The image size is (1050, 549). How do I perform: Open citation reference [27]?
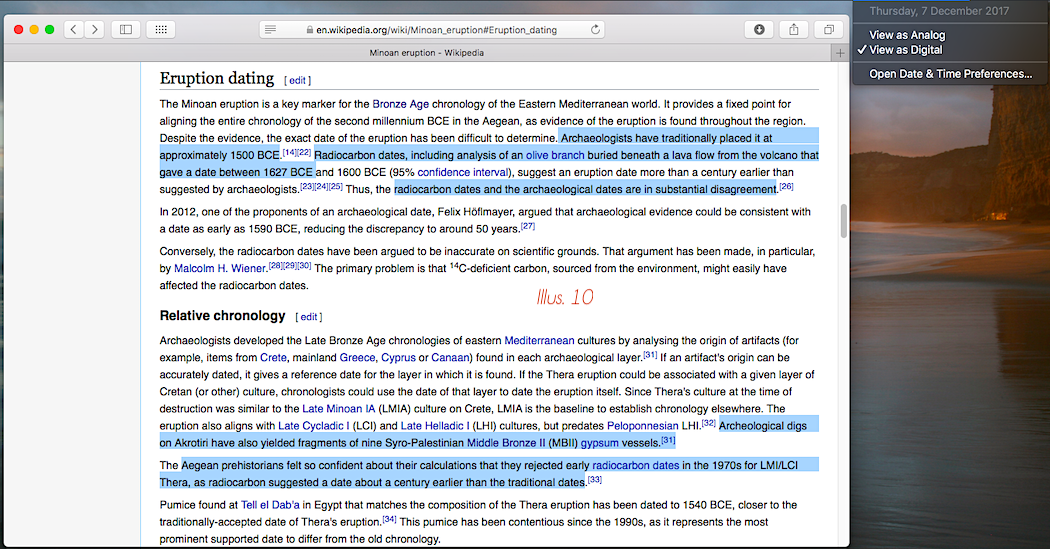(x=528, y=226)
